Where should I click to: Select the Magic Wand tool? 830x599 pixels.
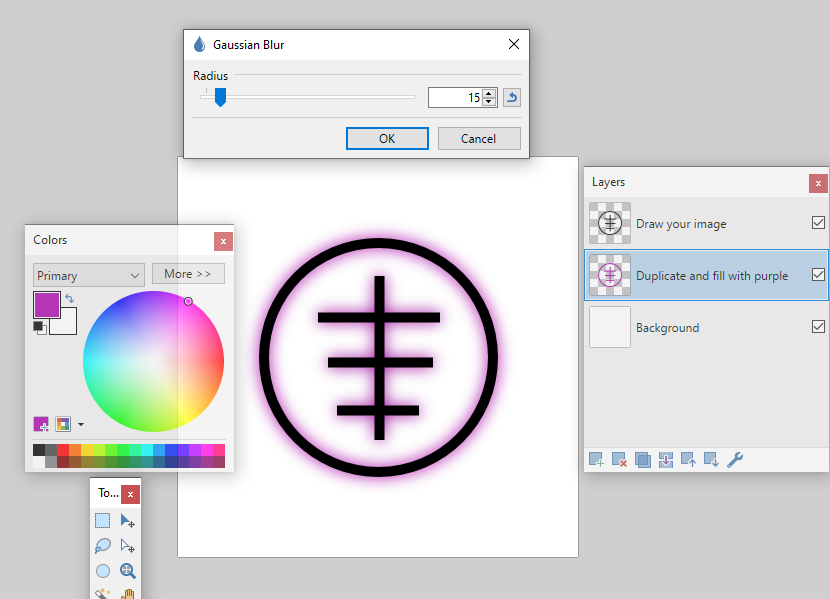tap(103, 594)
